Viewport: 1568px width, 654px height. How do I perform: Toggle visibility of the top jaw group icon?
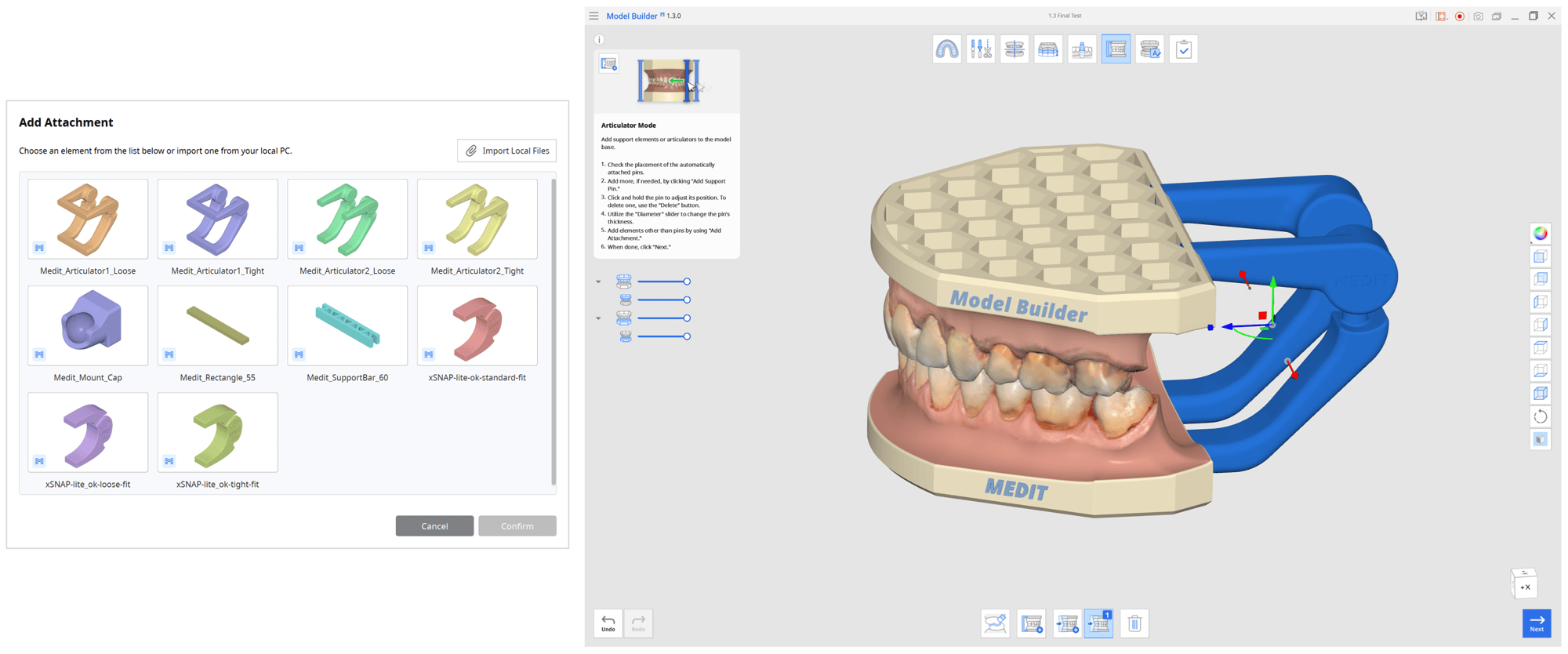624,282
